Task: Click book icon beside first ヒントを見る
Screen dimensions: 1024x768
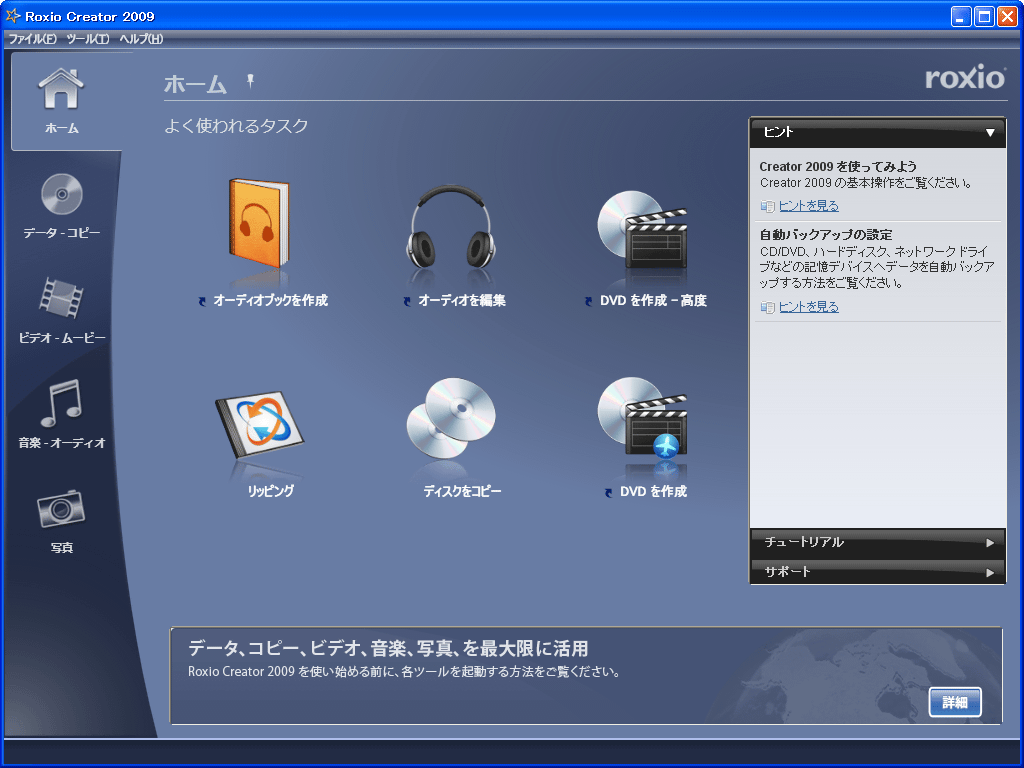Action: (767, 206)
